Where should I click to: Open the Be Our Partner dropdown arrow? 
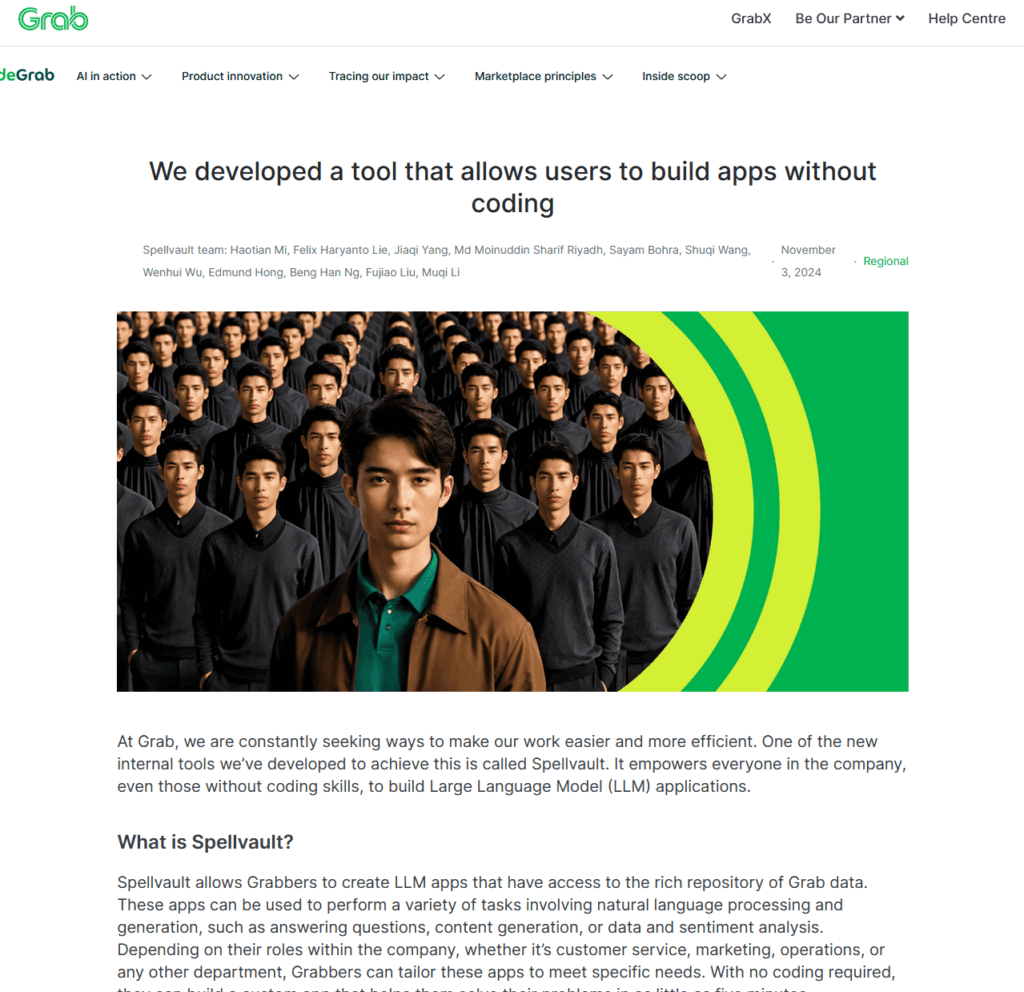pos(900,18)
